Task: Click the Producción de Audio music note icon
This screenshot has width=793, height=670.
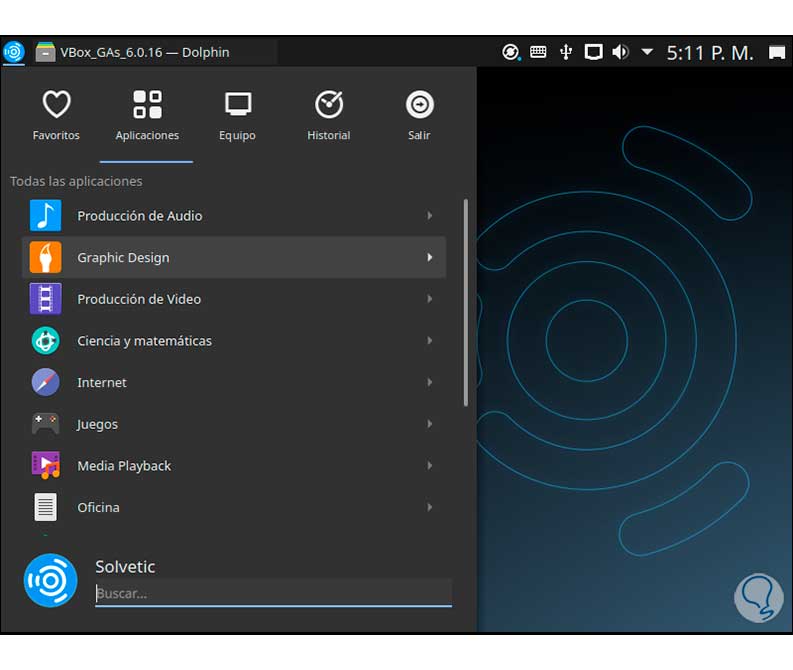Action: (46, 215)
